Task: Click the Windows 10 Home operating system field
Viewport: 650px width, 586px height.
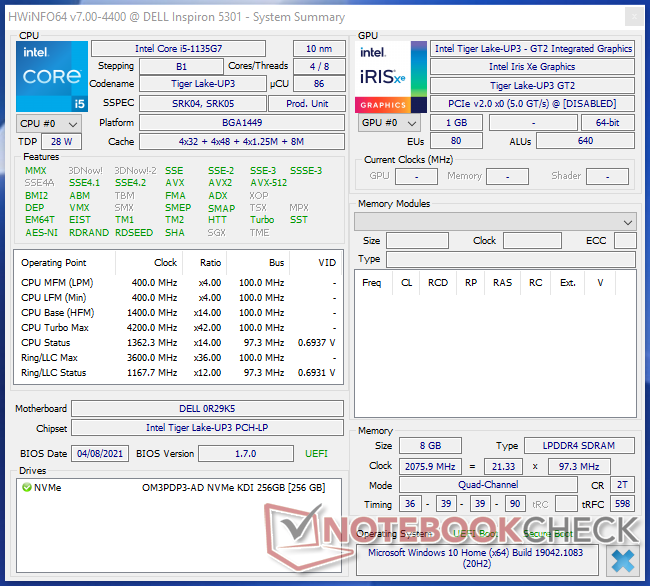Action: (x=477, y=559)
